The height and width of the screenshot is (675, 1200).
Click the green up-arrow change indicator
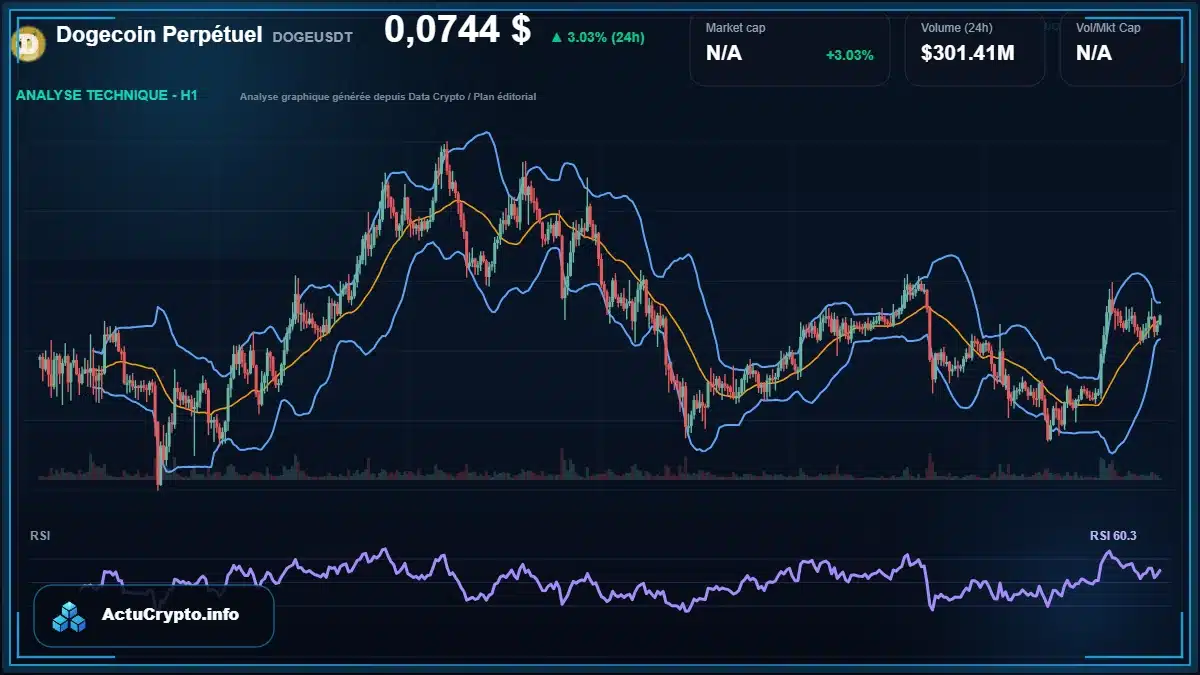click(556, 38)
